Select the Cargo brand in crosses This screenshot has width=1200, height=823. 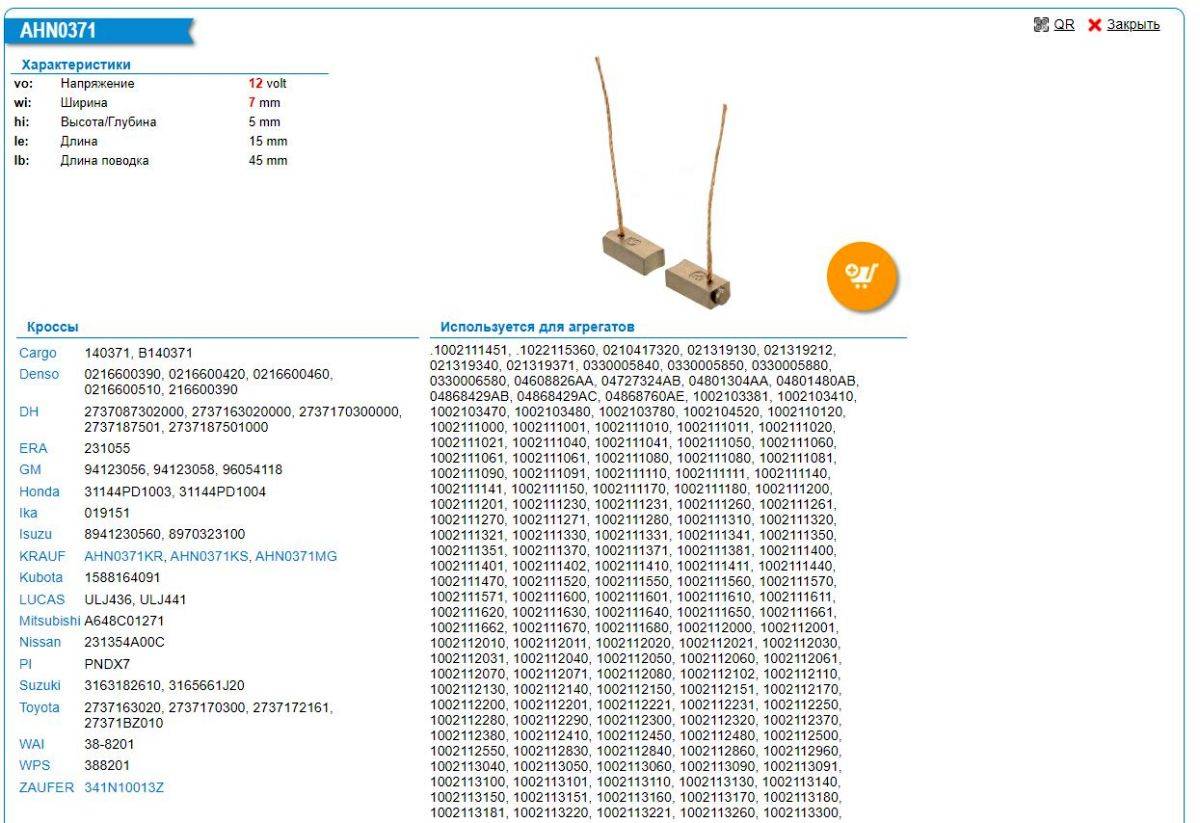click(x=38, y=353)
